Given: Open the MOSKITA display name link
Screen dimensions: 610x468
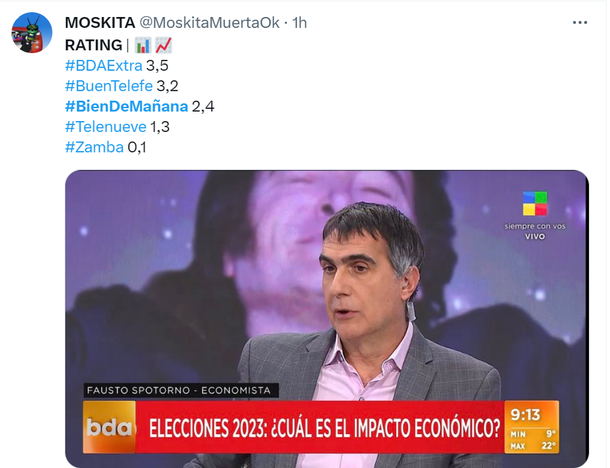Looking at the screenshot, I should pos(100,23).
